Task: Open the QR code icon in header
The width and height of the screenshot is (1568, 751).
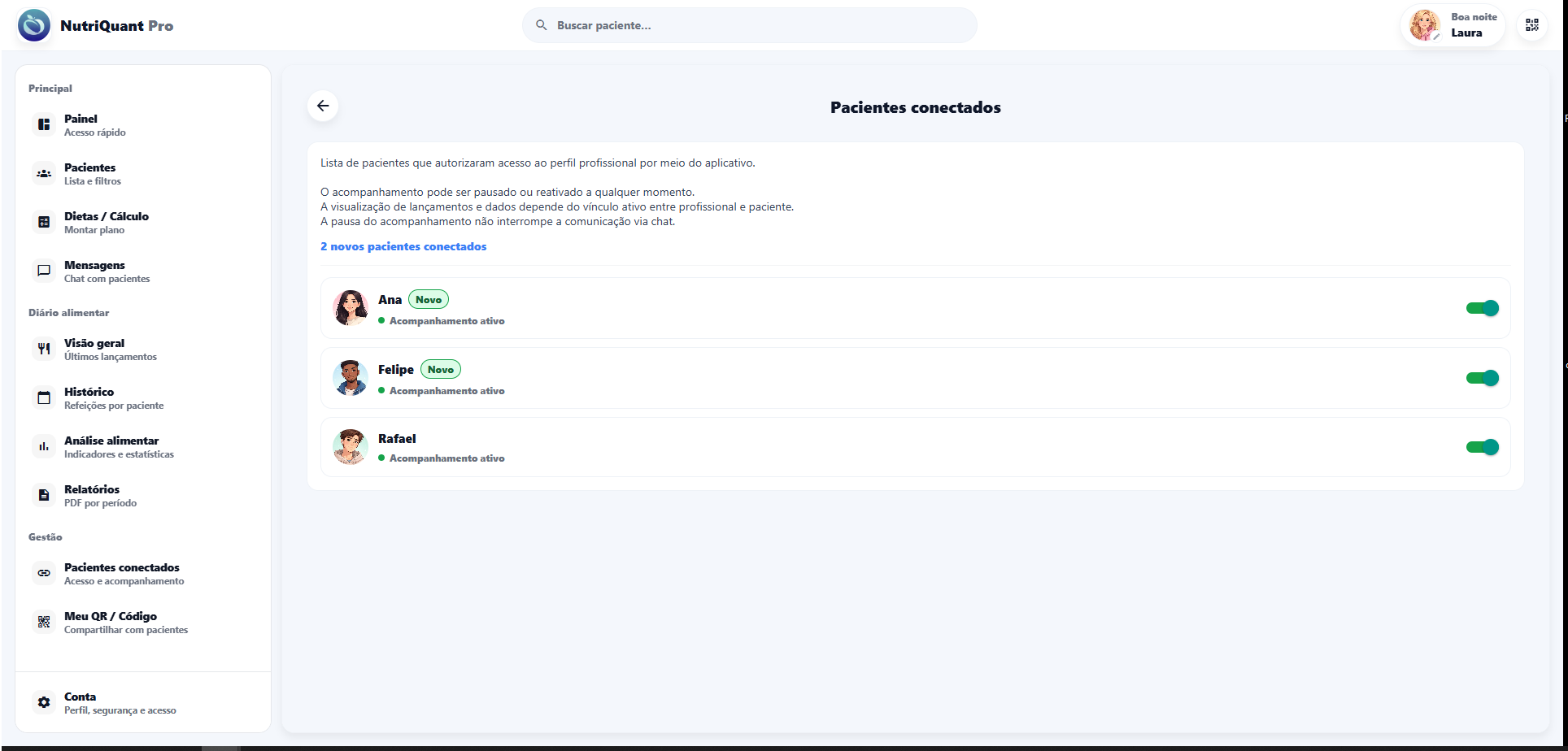Action: point(1531,25)
